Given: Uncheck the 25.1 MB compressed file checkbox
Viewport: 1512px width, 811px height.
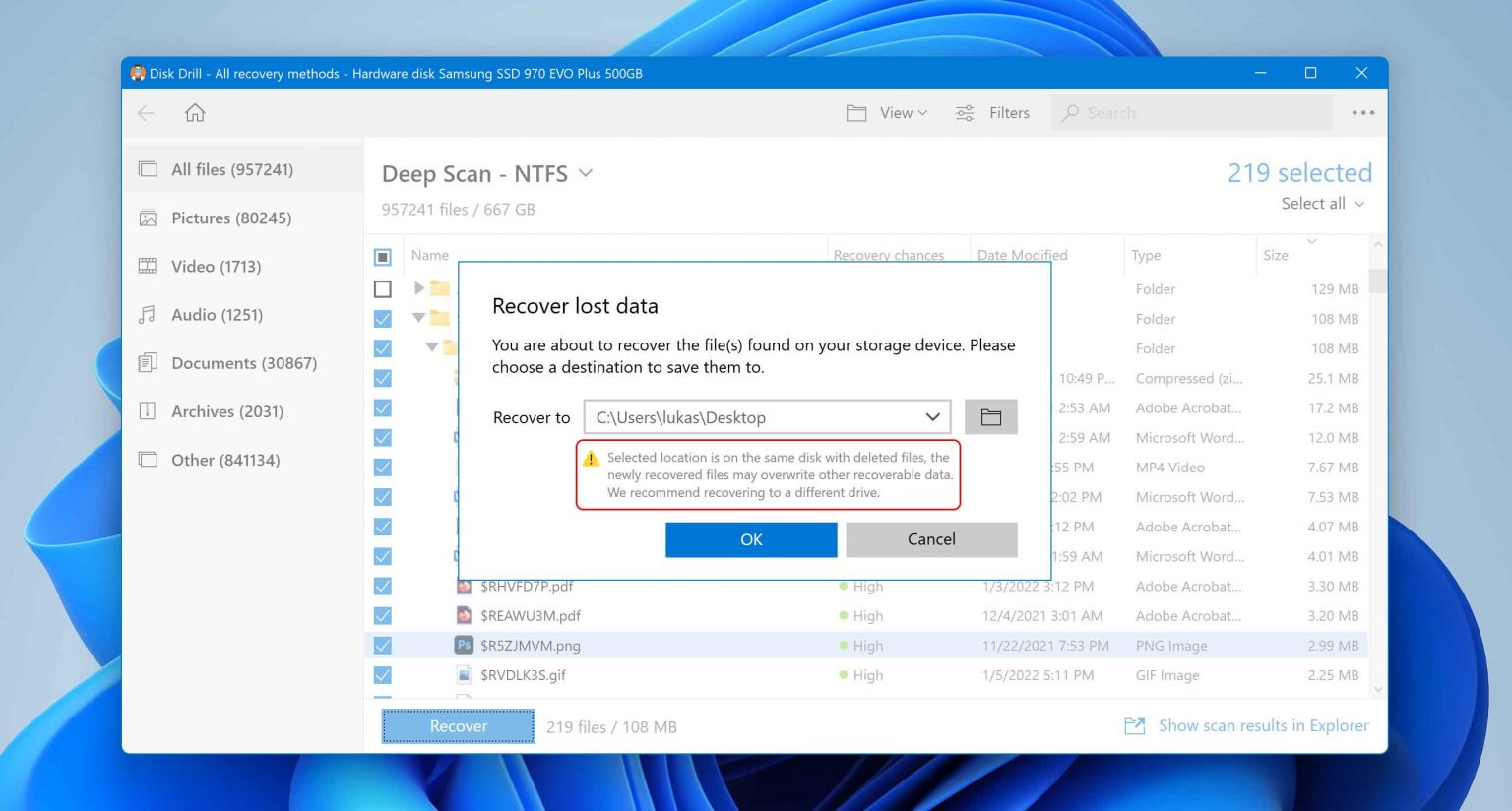Looking at the screenshot, I should (383, 378).
